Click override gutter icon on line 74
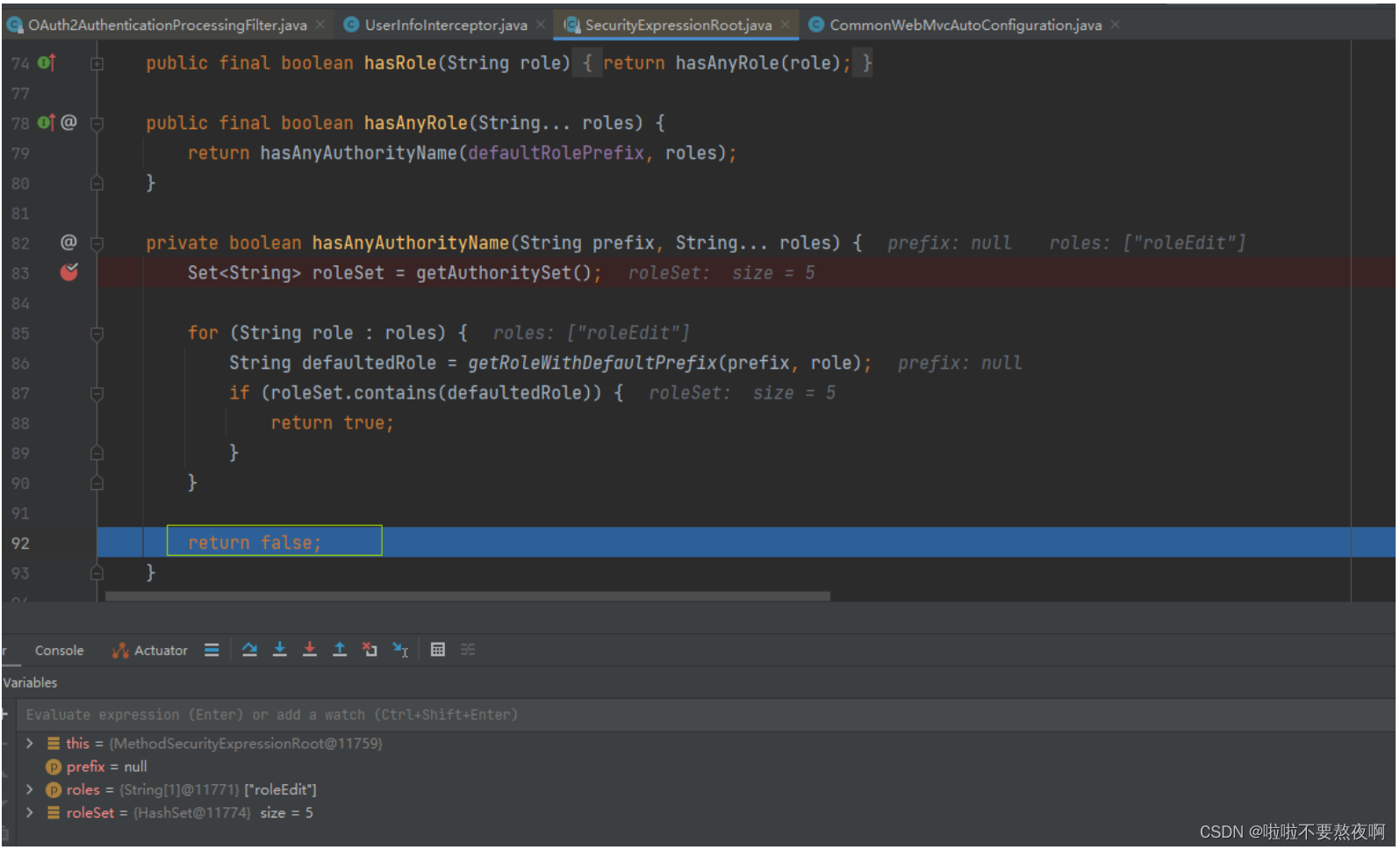 point(47,62)
